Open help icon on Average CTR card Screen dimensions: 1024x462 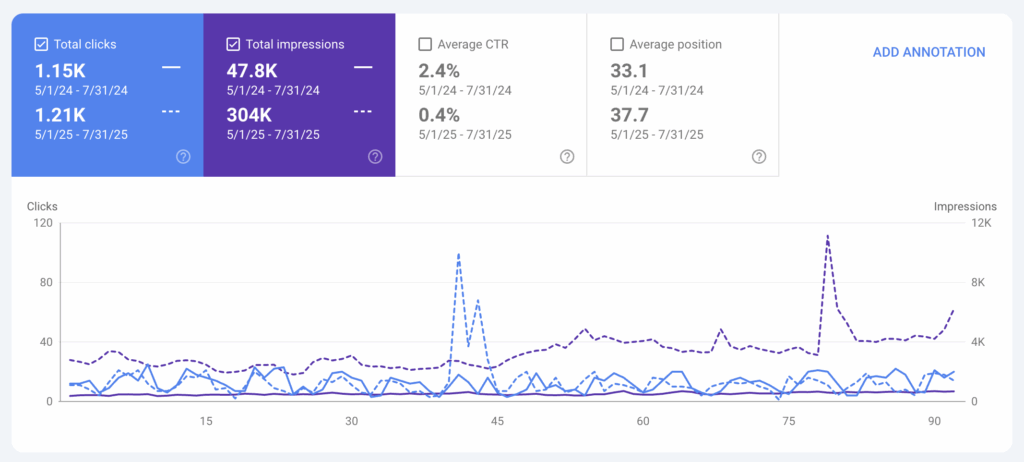click(567, 156)
